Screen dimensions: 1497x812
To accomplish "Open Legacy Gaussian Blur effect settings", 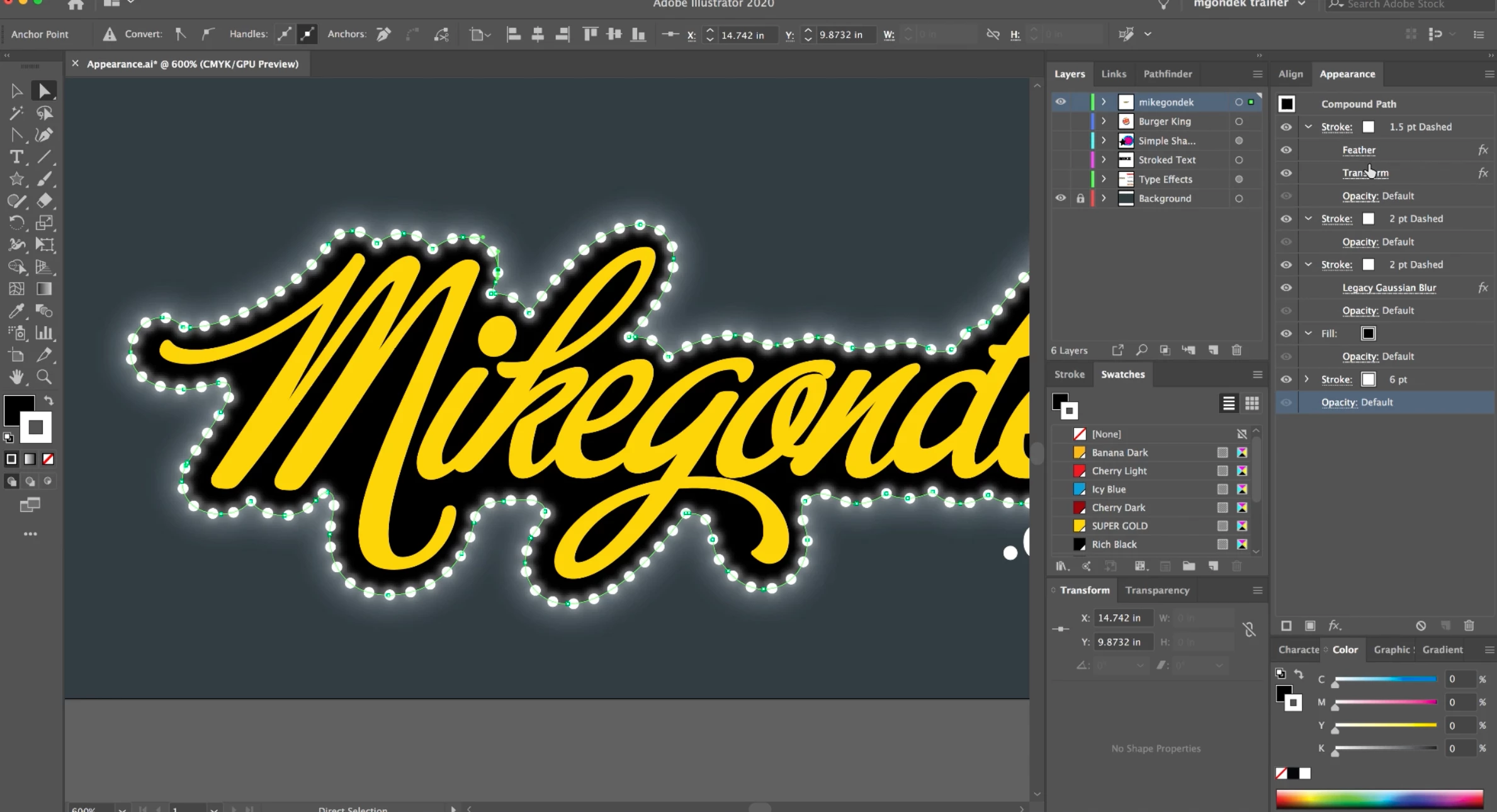I will [1389, 288].
